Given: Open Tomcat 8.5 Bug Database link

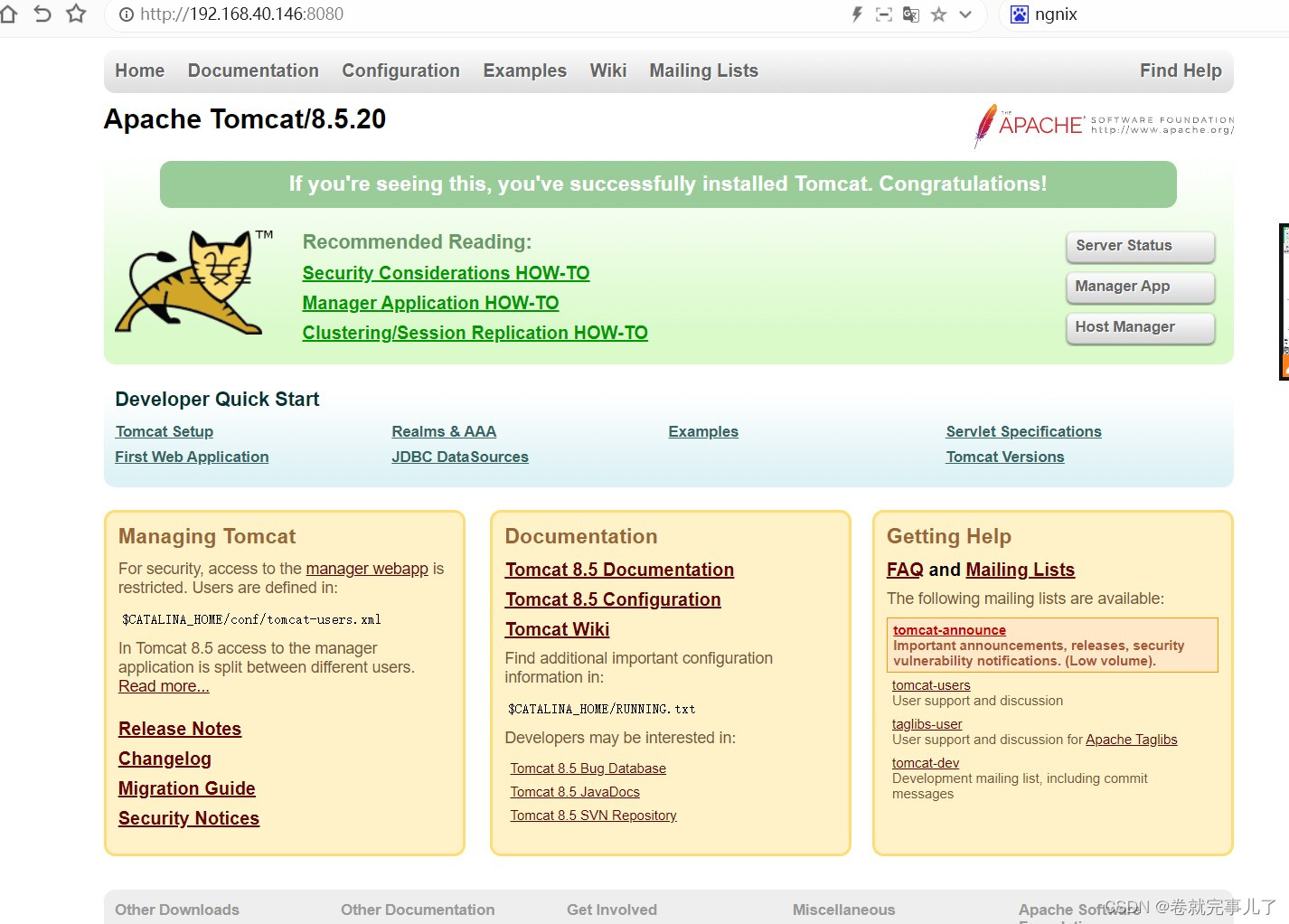Looking at the screenshot, I should [x=588, y=768].
